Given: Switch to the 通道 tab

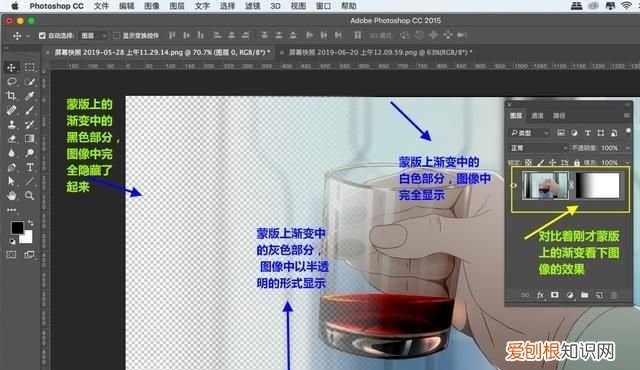Looking at the screenshot, I should pyautogui.click(x=537, y=116).
